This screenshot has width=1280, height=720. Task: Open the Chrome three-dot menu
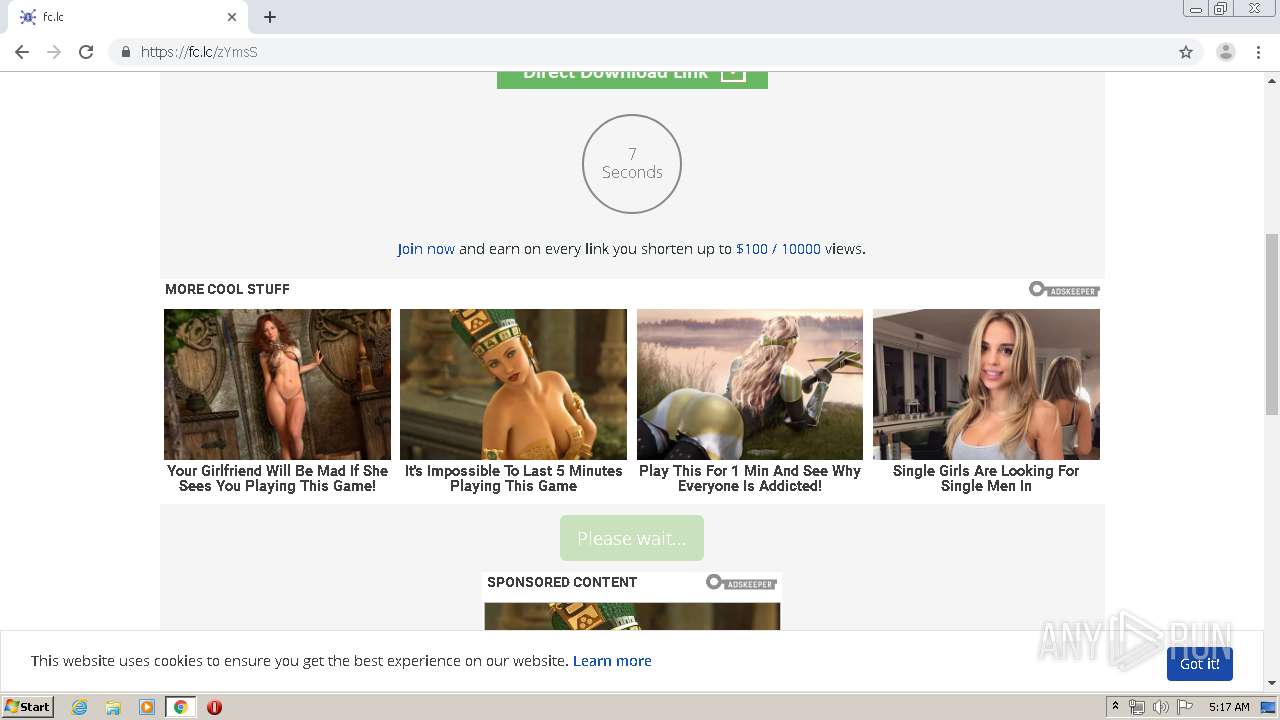pyautogui.click(x=1258, y=52)
